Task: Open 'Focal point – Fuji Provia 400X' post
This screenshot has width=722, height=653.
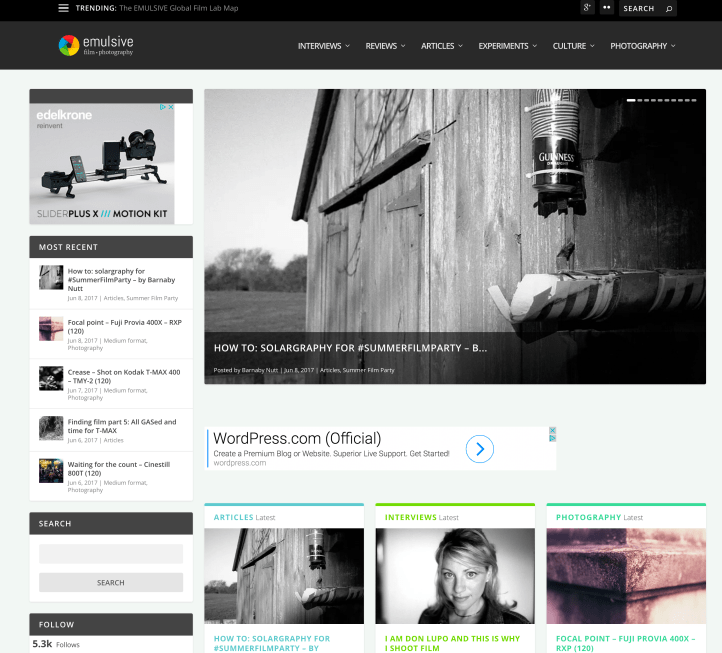Action: pos(125,326)
